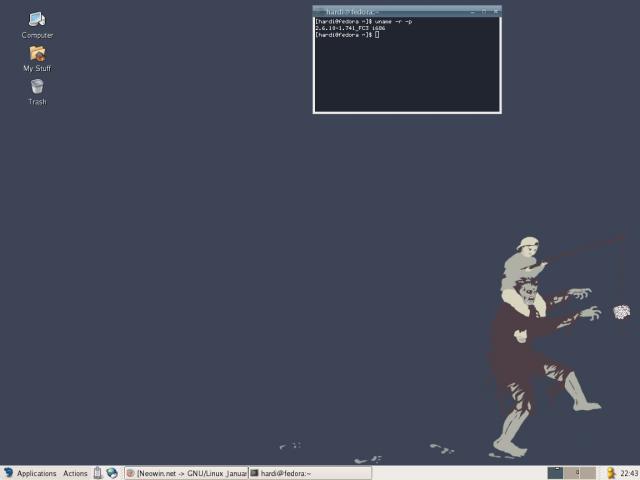The width and height of the screenshot is (640, 480).
Task: Click the kernel version output line in terminal
Action: [x=350, y=28]
